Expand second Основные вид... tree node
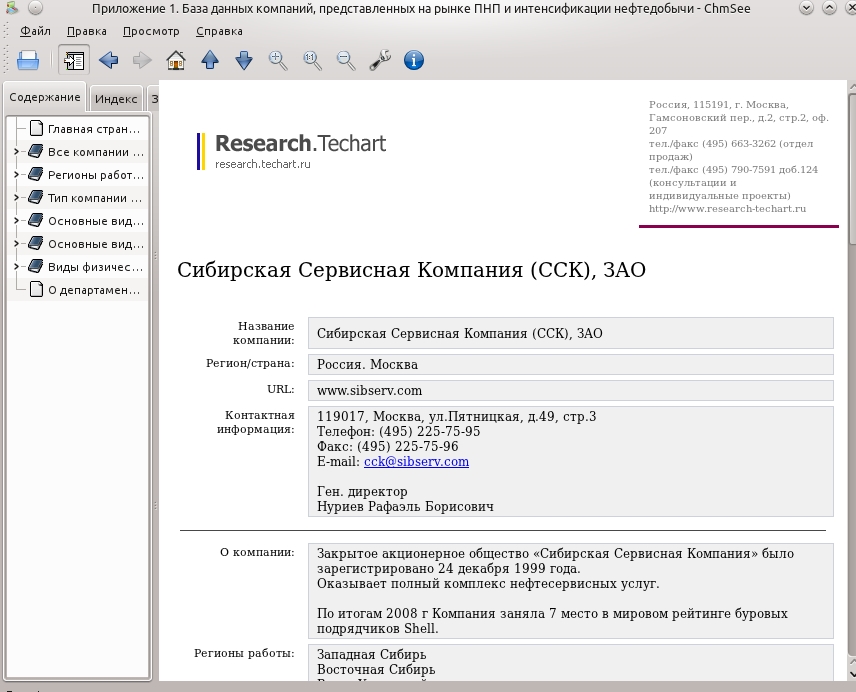 [x=16, y=243]
